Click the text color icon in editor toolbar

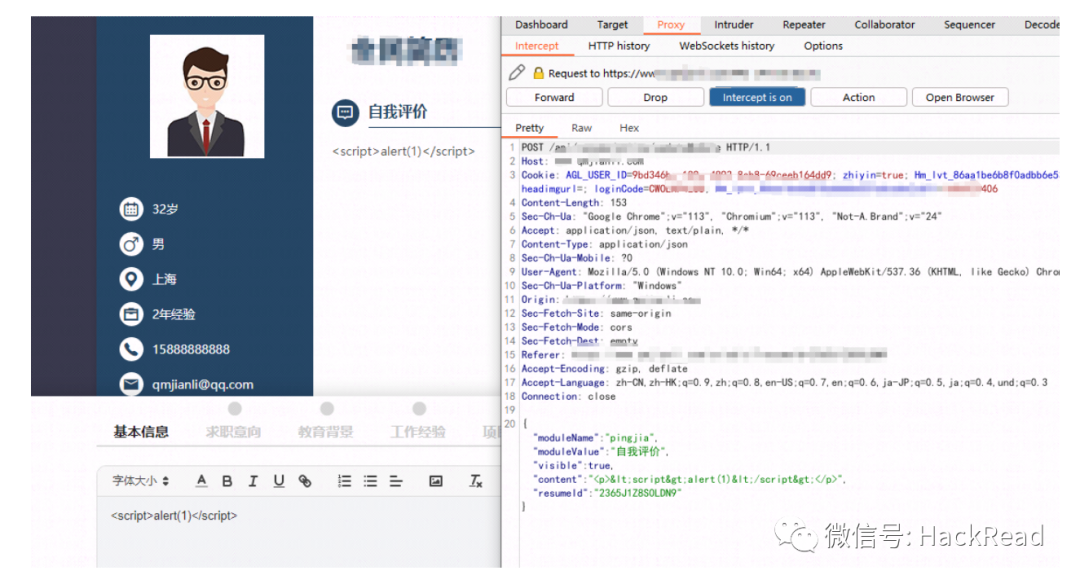click(x=201, y=481)
